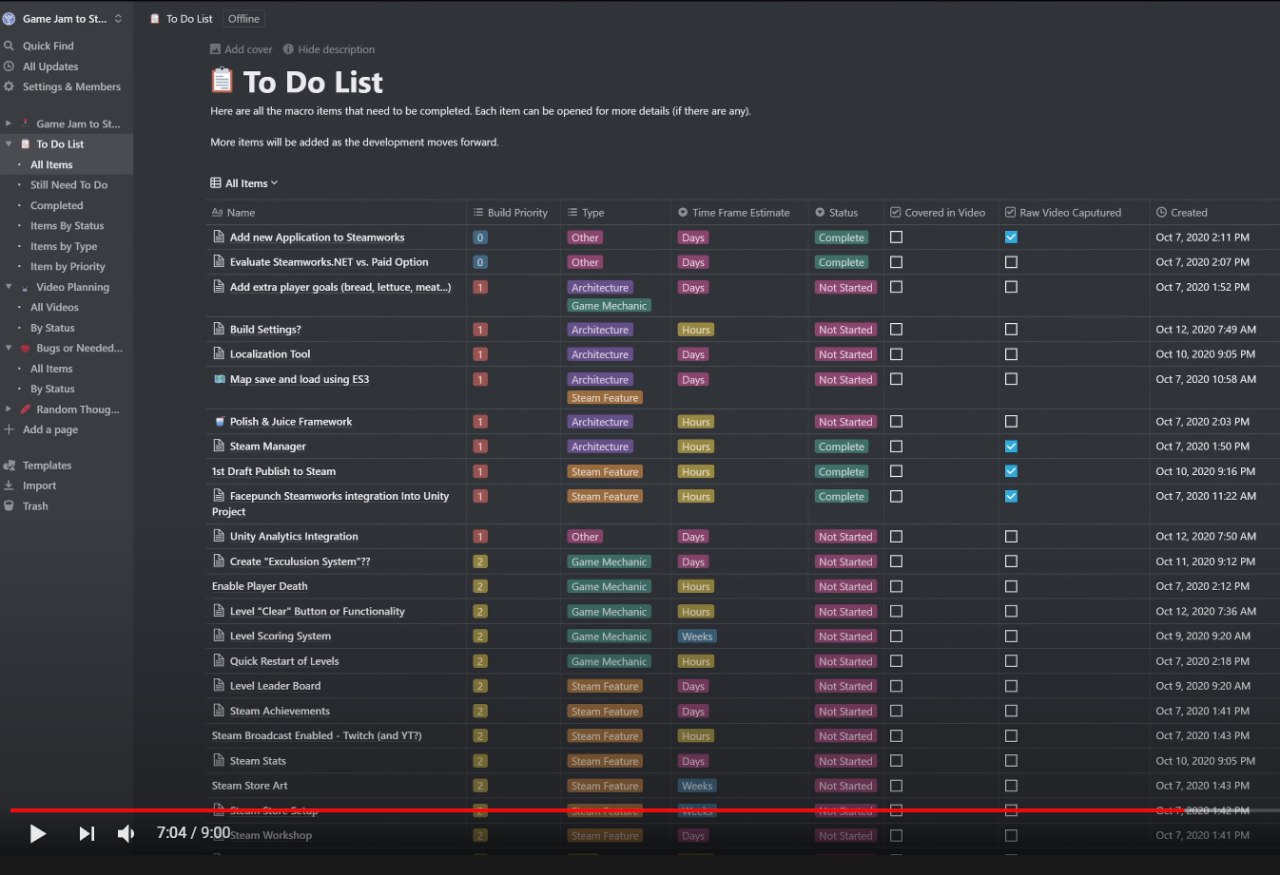Open Settings & Members gear icon

[x=9, y=87]
